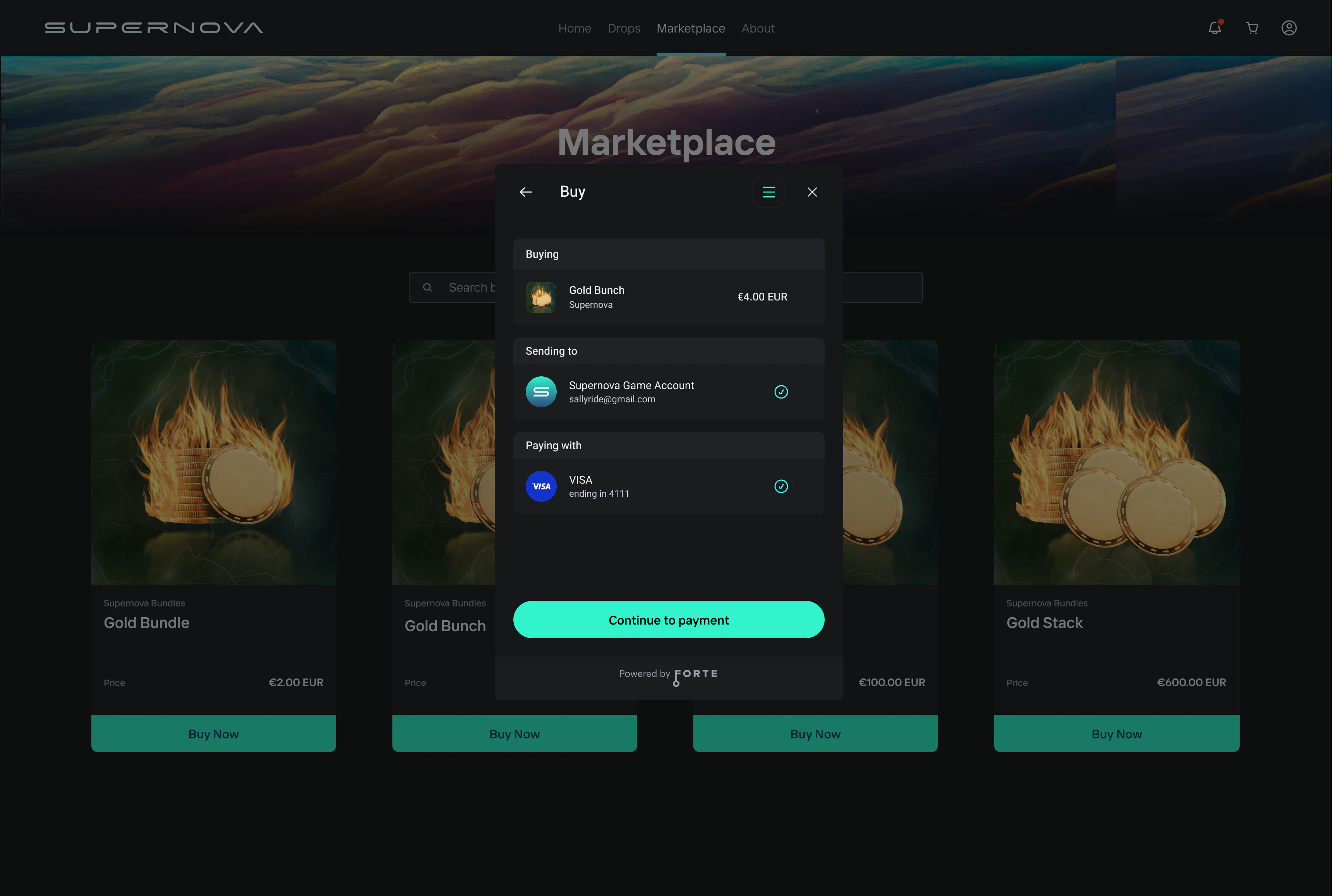The width and height of the screenshot is (1338, 896).
Task: Open the user profile icon
Action: [1289, 28]
